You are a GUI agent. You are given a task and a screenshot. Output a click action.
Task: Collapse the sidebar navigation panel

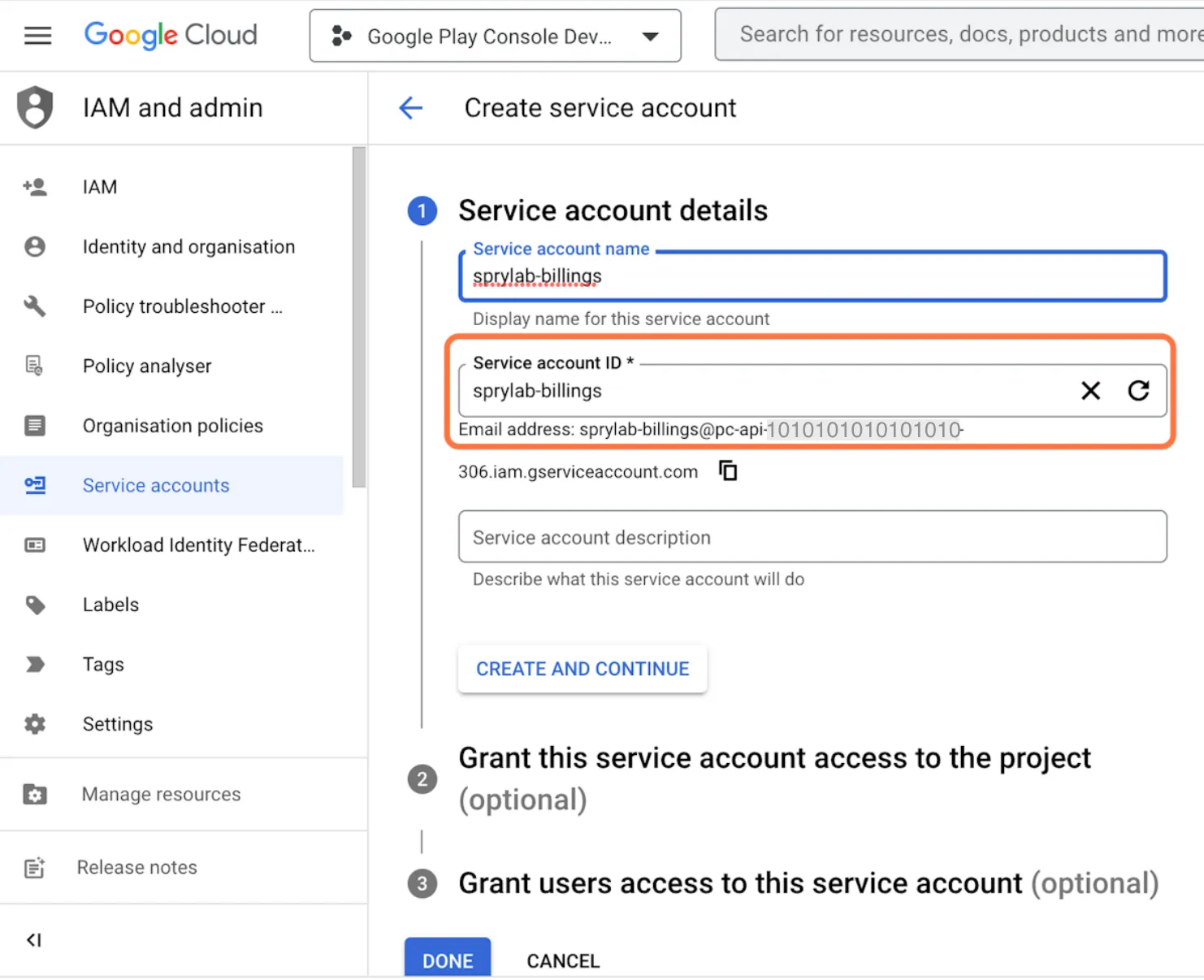click(34, 940)
